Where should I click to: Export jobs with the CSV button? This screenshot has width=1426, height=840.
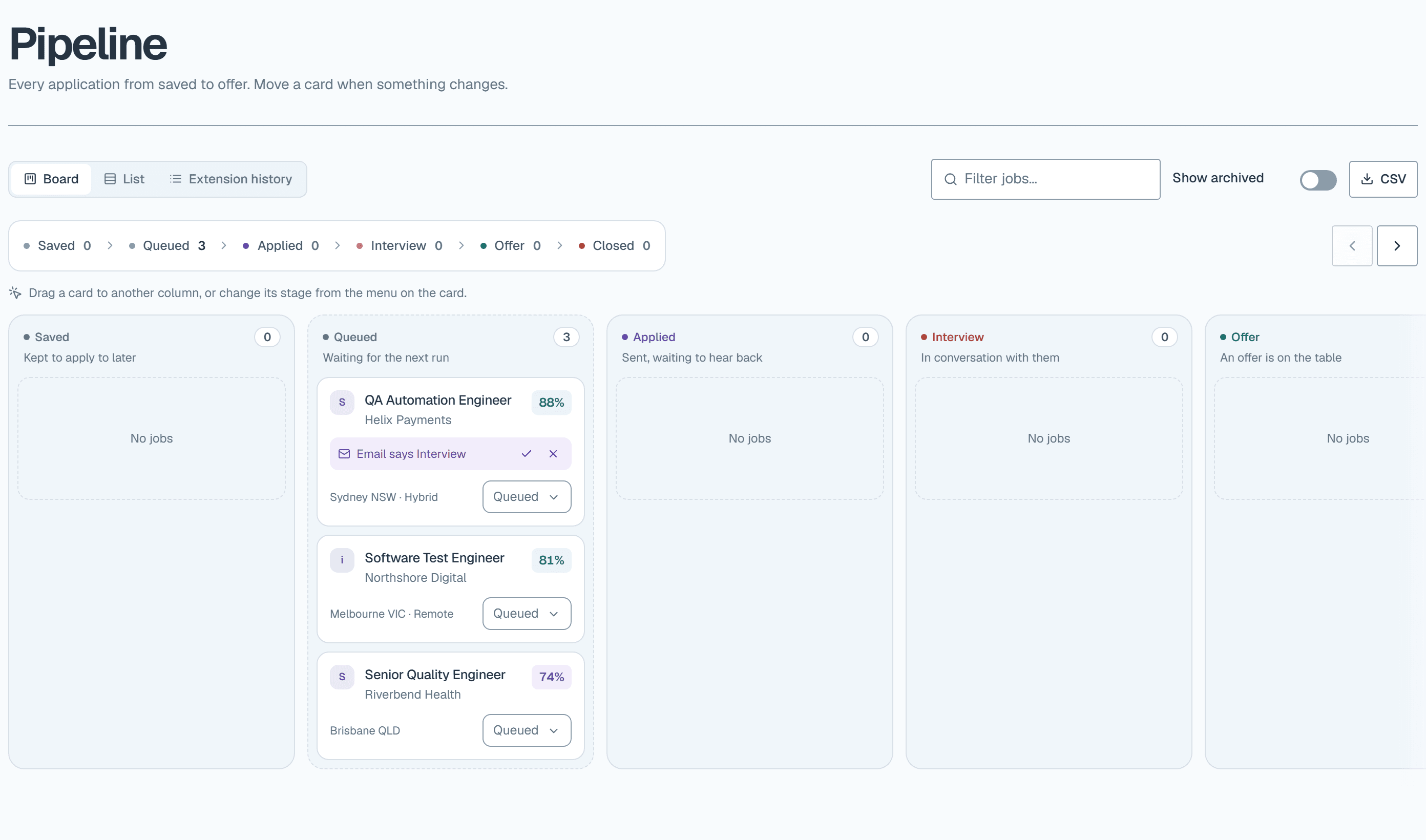pos(1383,179)
